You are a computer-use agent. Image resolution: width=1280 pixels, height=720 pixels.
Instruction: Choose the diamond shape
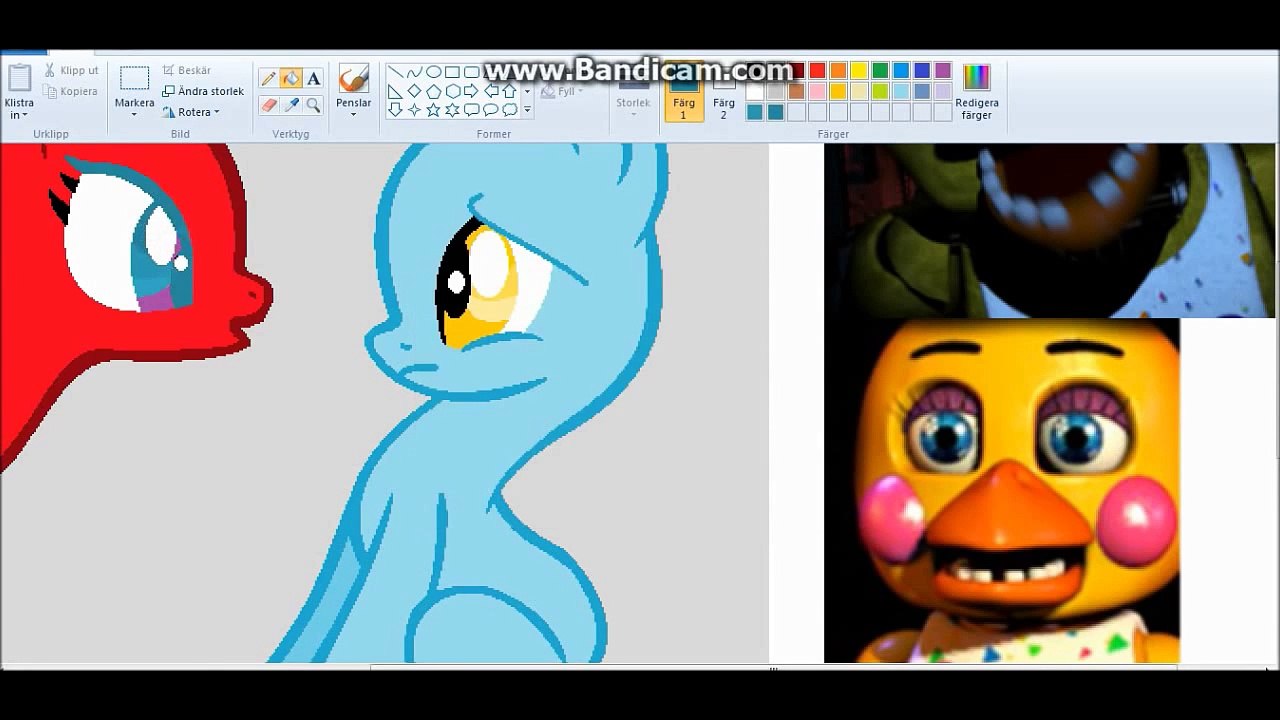[x=414, y=91]
